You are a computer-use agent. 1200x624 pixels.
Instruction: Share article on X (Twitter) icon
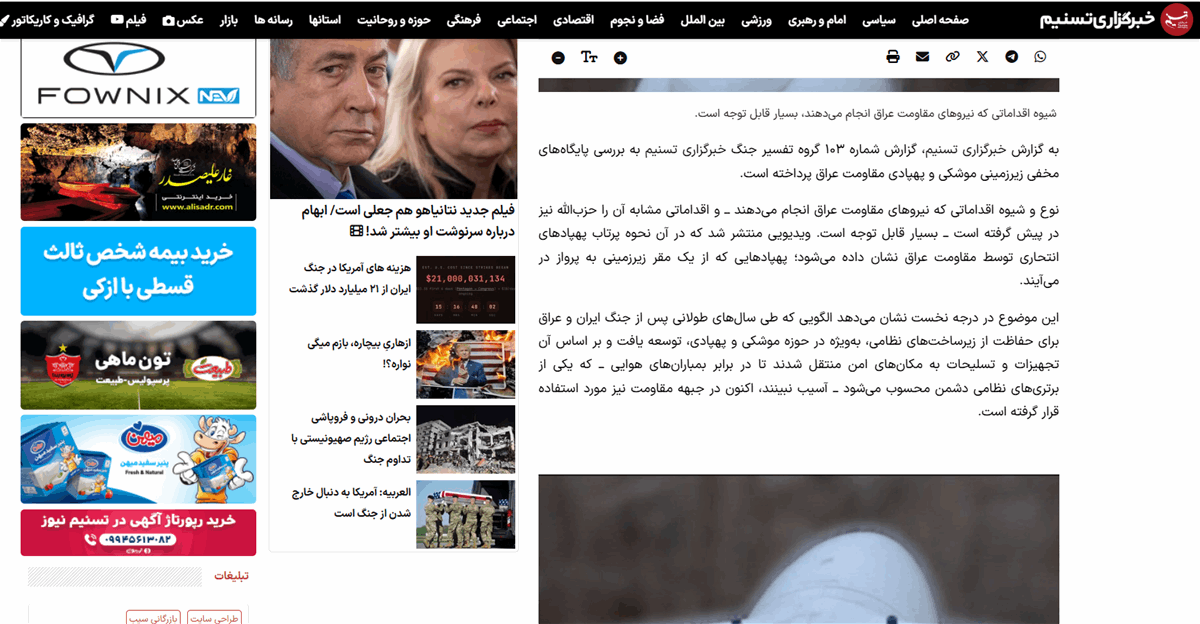click(982, 57)
